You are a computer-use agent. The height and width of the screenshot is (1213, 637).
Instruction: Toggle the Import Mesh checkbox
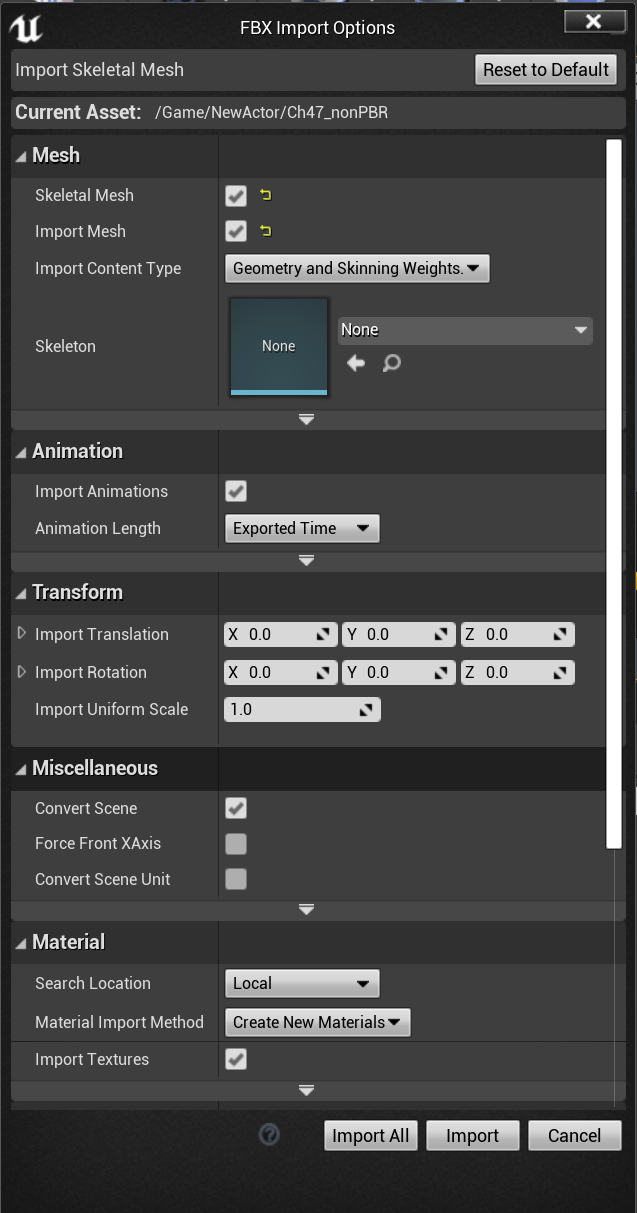236,231
